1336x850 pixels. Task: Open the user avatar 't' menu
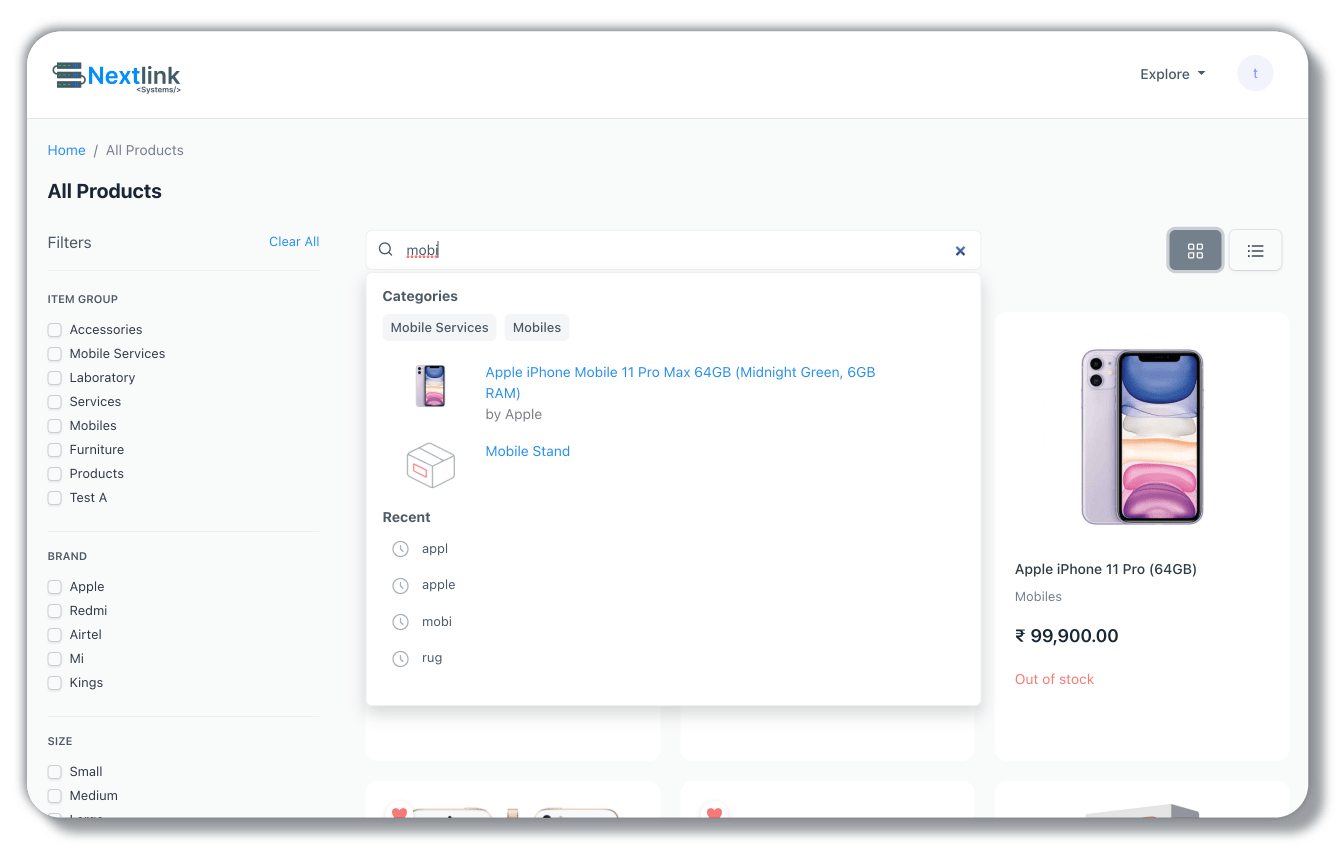pos(1255,74)
